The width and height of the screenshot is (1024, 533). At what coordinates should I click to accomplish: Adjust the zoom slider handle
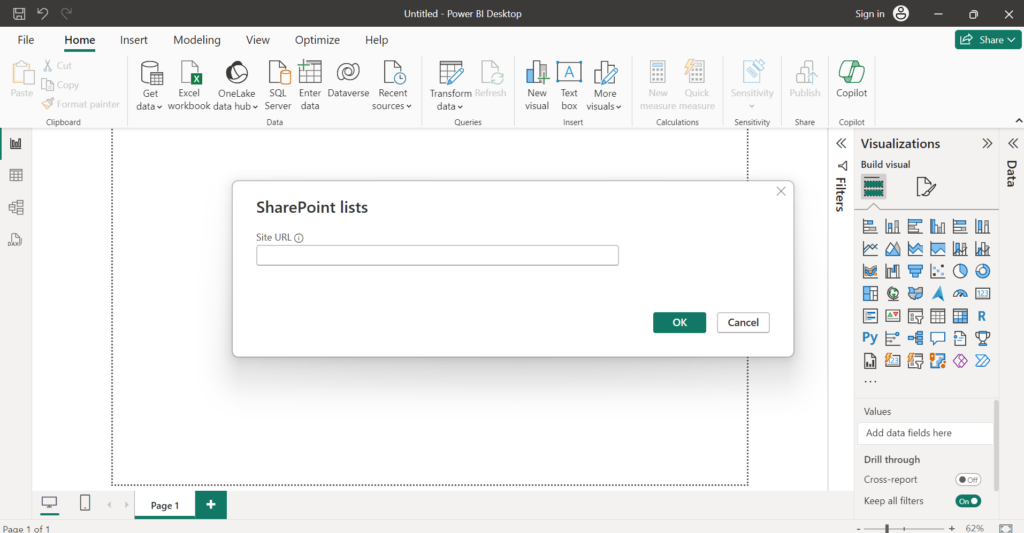(x=887, y=528)
